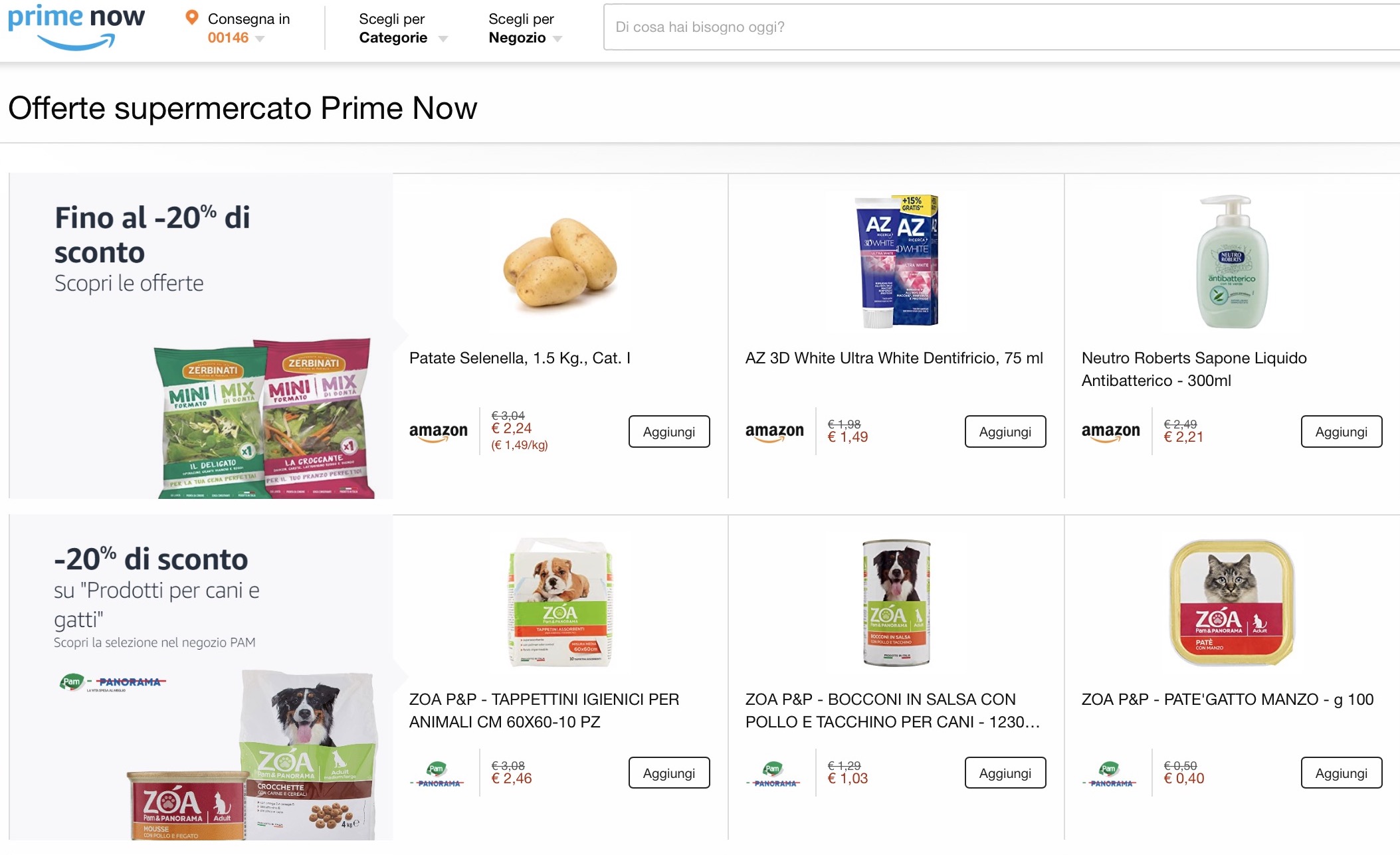Click Aggiungi for ZOA patè gatto manzo
The width and height of the screenshot is (1400, 855).
point(1341,773)
